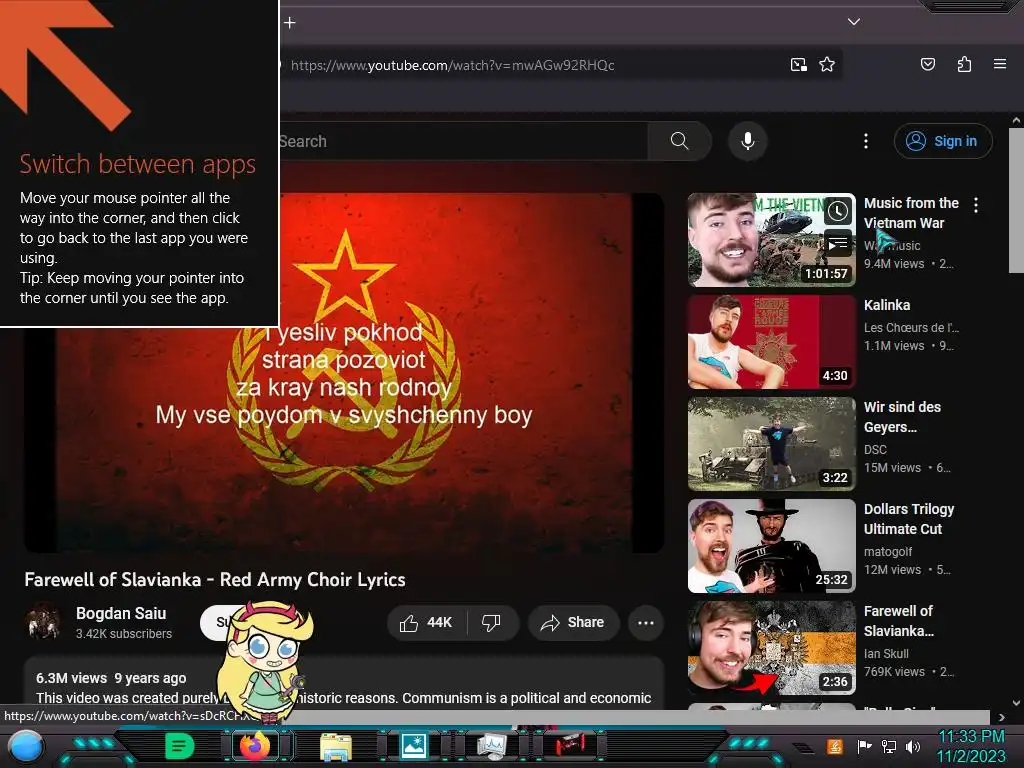
Task: Click the Share button
Action: pyautogui.click(x=572, y=623)
